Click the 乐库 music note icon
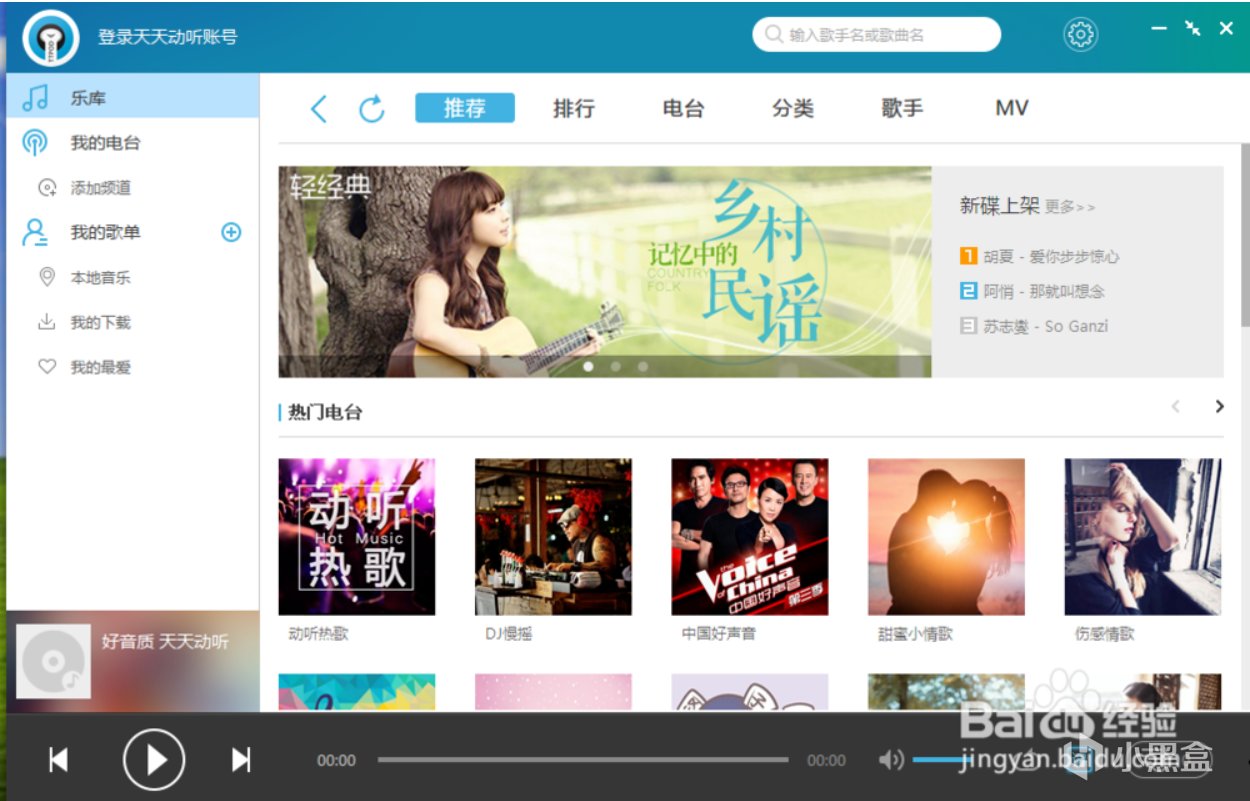Screen dimensions: 1250x801 (x=35, y=98)
